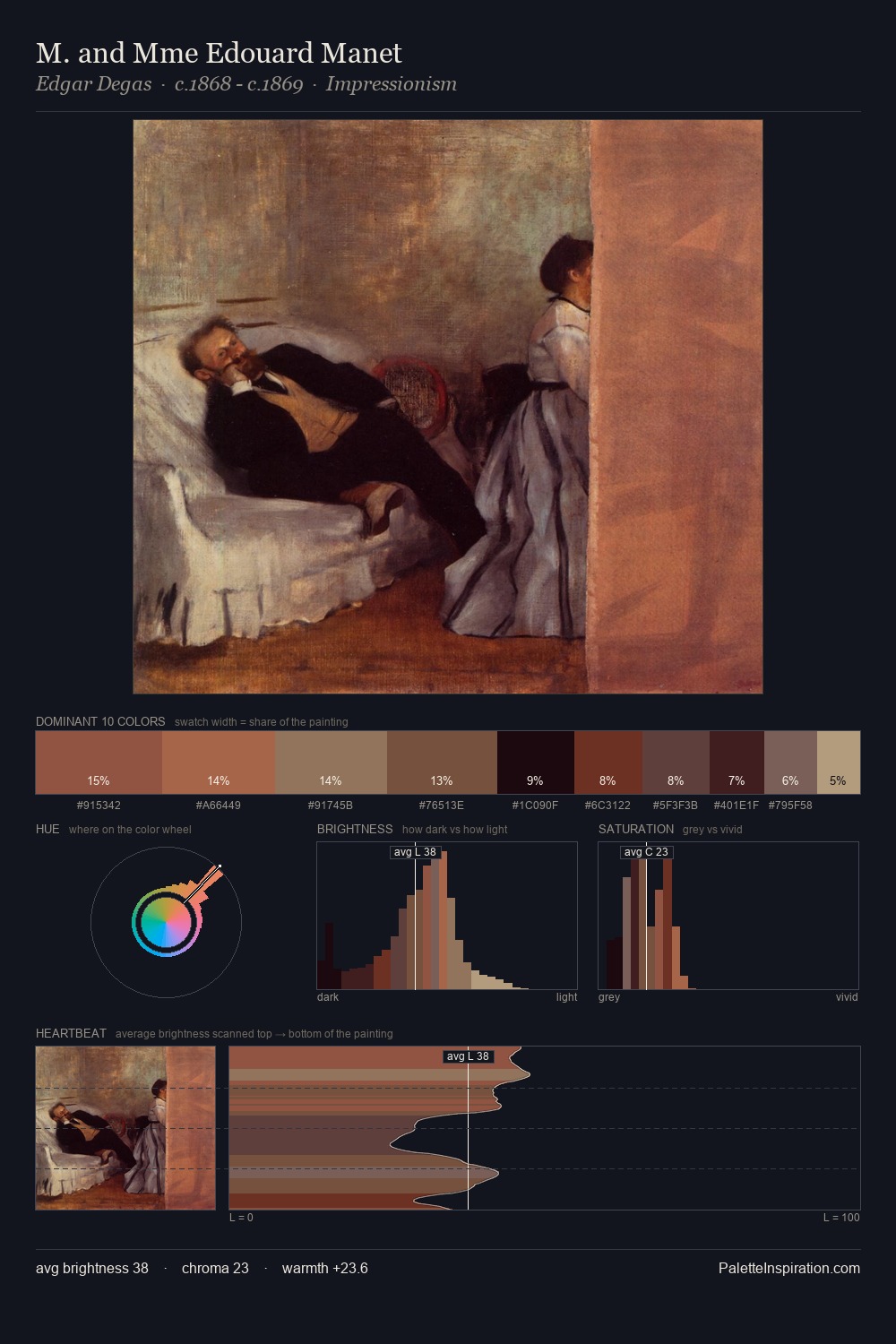Click the hex code #795F58 label
Viewport: 896px width, 1344px height.
click(x=790, y=806)
